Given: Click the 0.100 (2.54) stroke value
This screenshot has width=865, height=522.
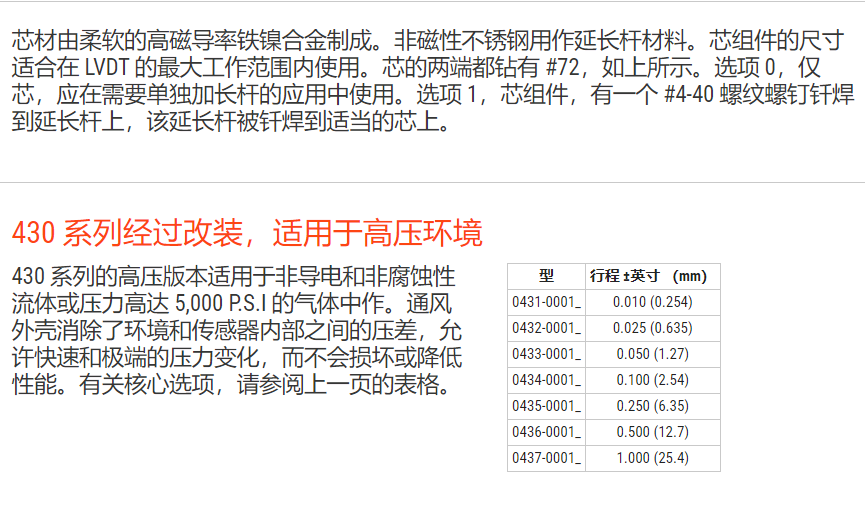Looking at the screenshot, I should pos(652,380).
